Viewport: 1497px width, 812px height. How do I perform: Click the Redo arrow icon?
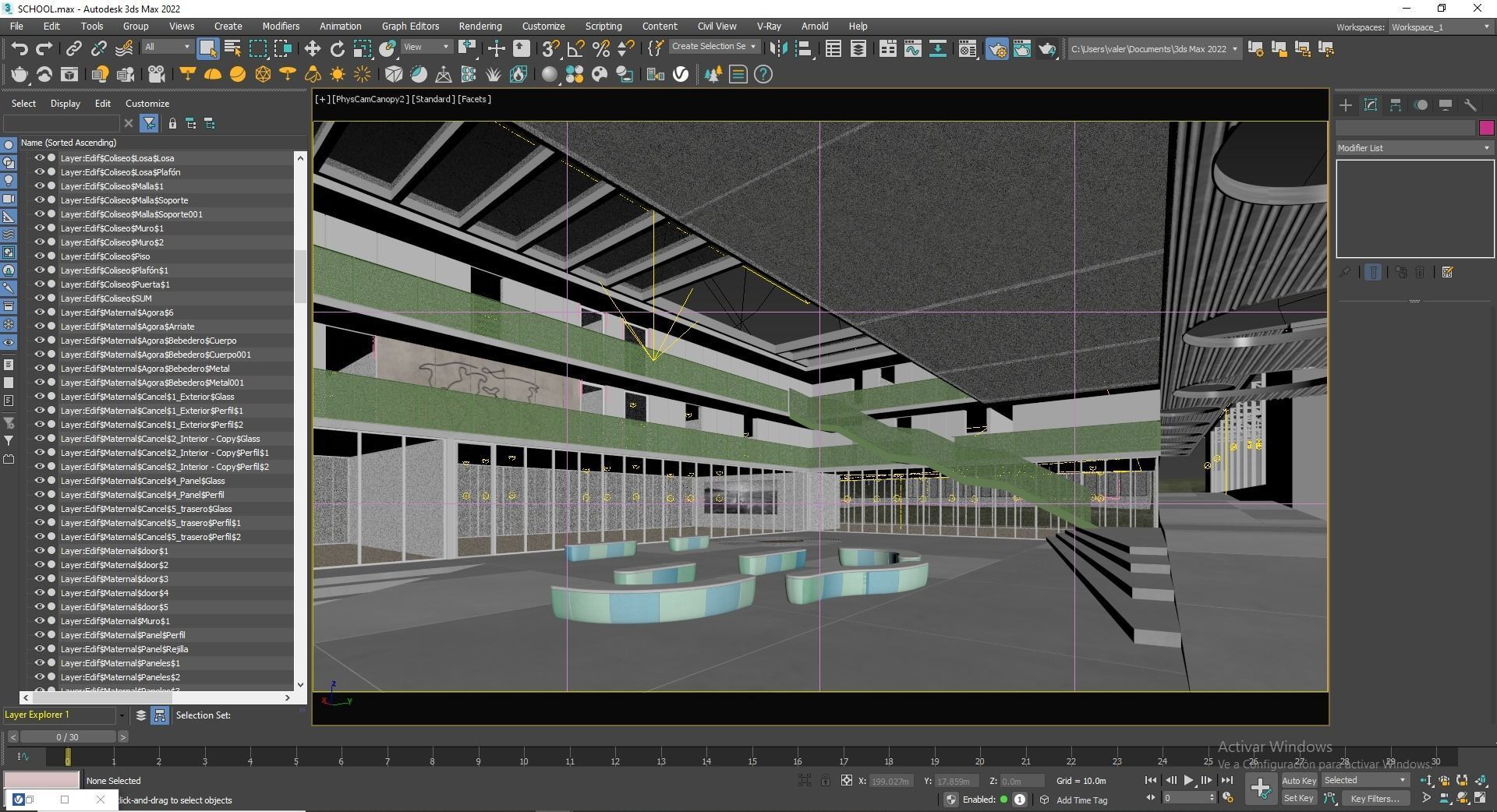click(44, 49)
